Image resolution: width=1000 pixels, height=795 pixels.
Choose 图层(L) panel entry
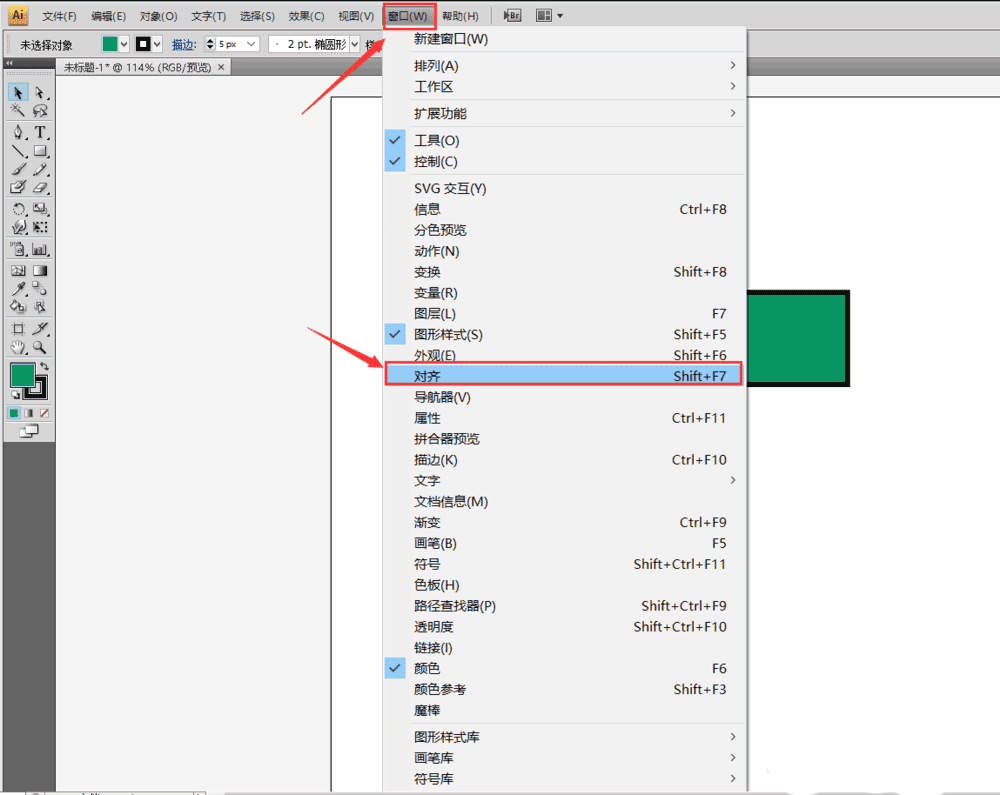(563, 314)
